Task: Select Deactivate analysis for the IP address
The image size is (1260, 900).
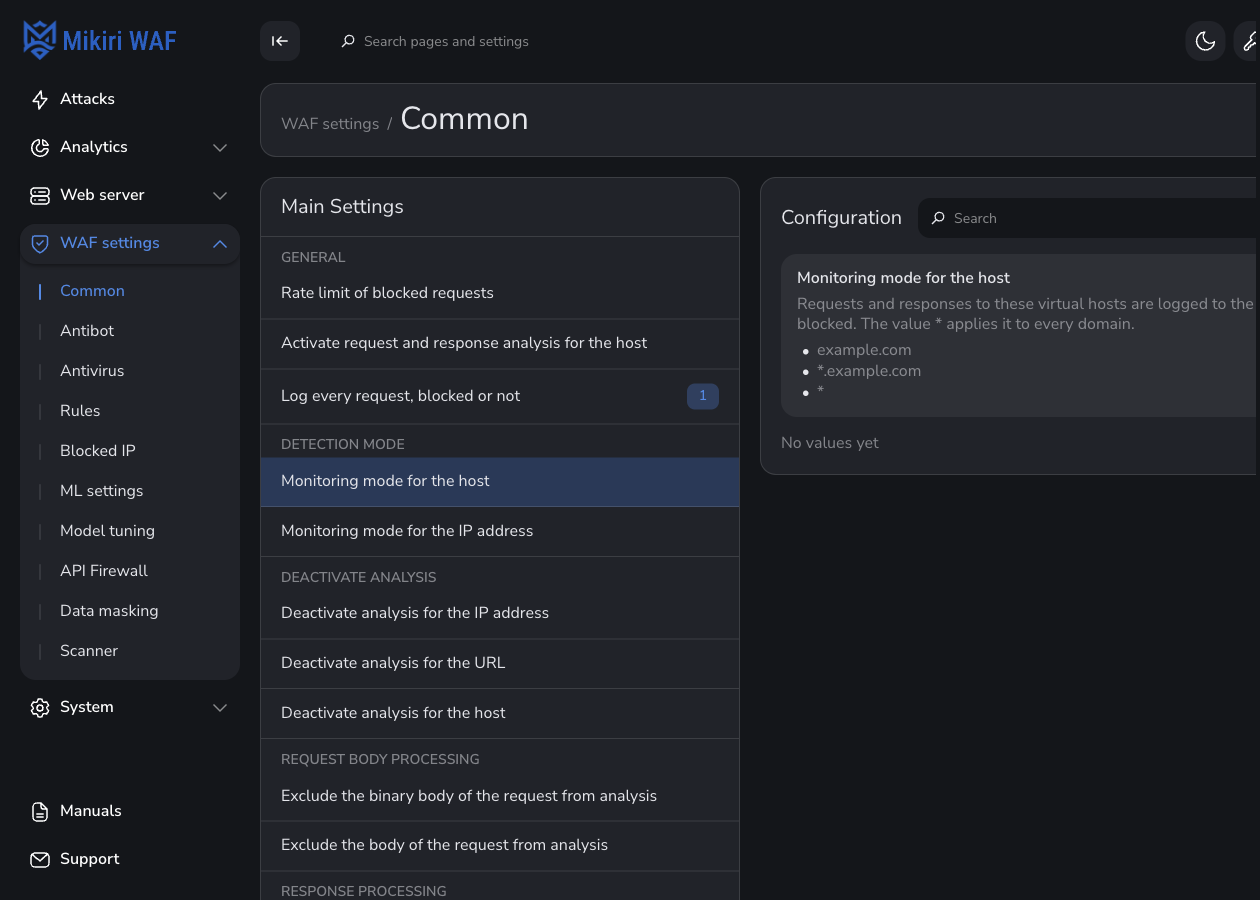Action: 500,613
